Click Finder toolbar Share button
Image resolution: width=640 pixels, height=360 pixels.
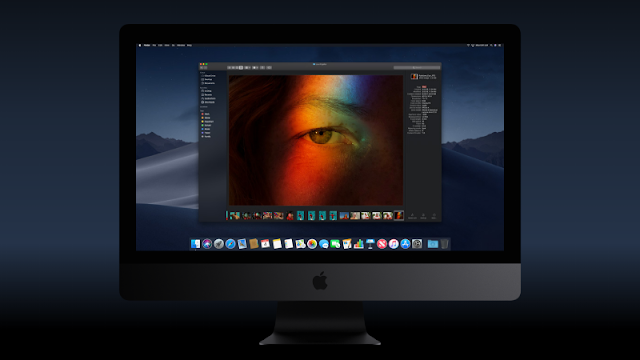262,68
